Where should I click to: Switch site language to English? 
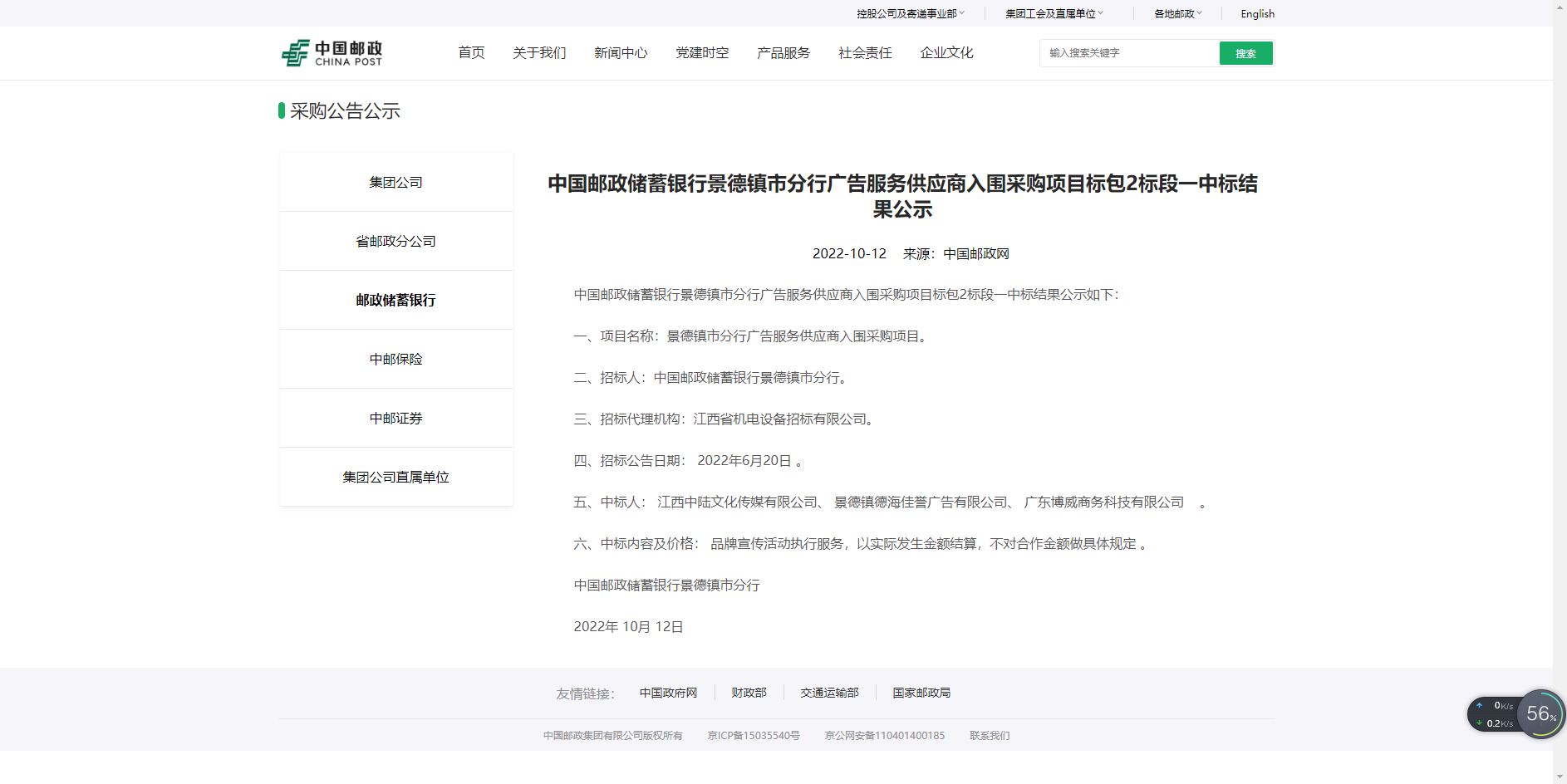(1257, 13)
